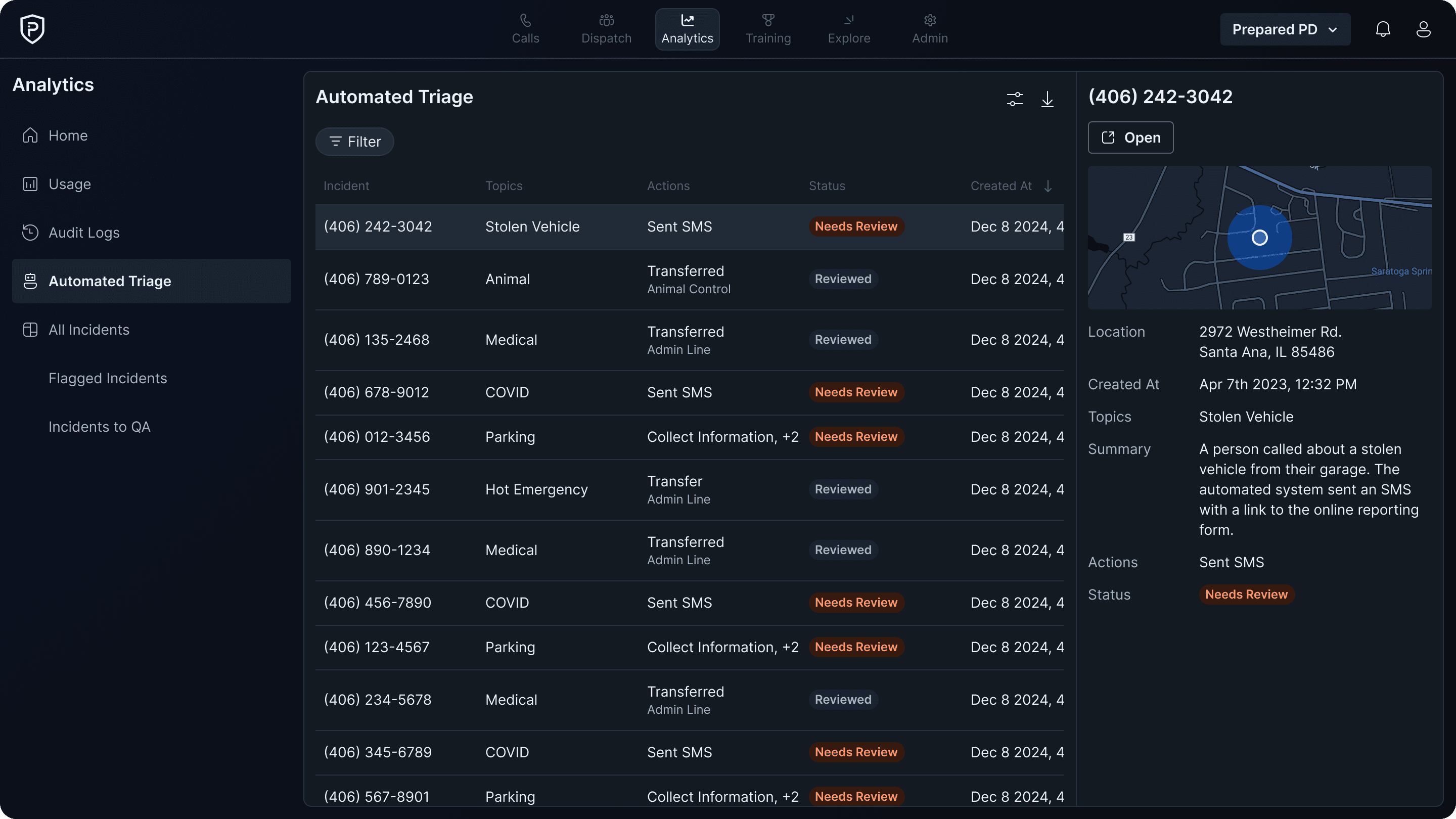Click Needs Review badge in details panel
The height and width of the screenshot is (819, 1456).
click(x=1246, y=594)
